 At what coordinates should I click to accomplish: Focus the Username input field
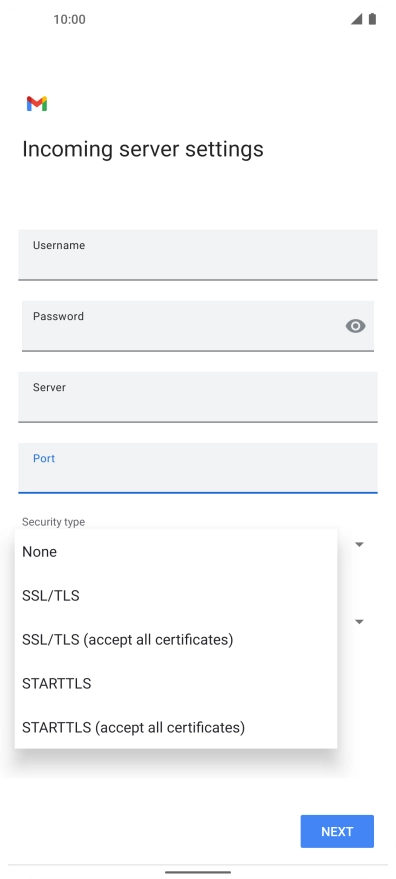pos(198,255)
